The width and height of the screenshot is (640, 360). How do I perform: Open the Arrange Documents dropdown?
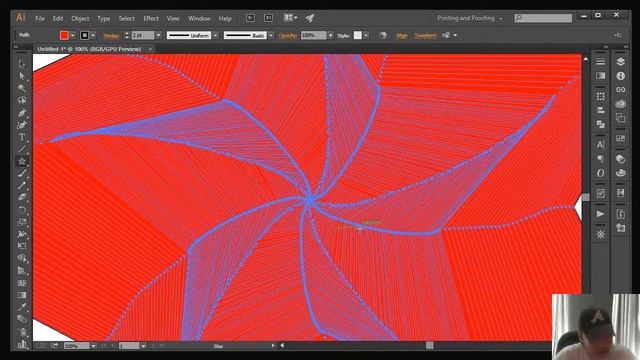pos(291,18)
